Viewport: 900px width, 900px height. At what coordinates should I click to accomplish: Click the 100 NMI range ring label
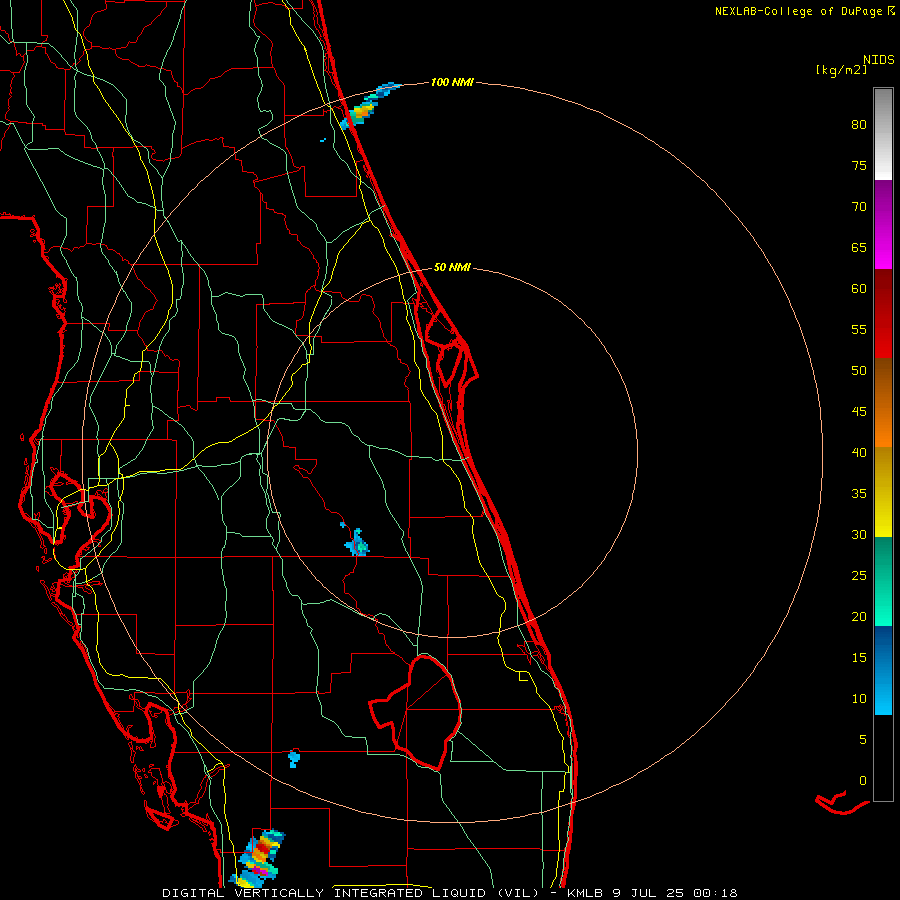pos(452,83)
